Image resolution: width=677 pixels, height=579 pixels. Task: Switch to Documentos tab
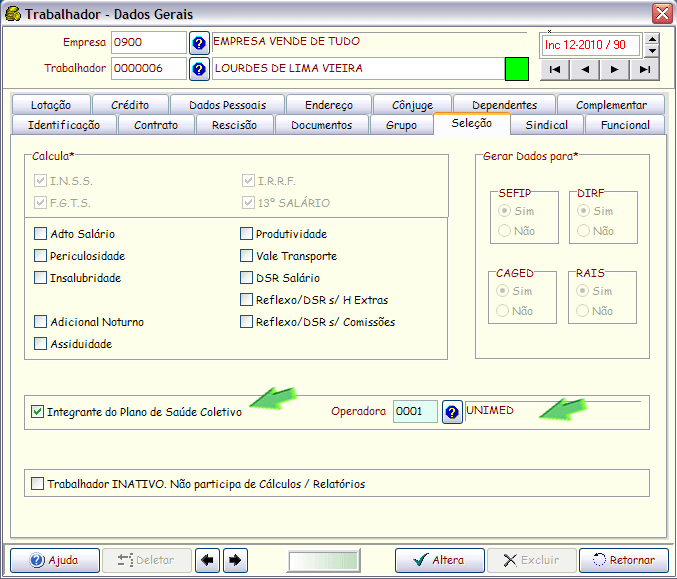(x=322, y=125)
